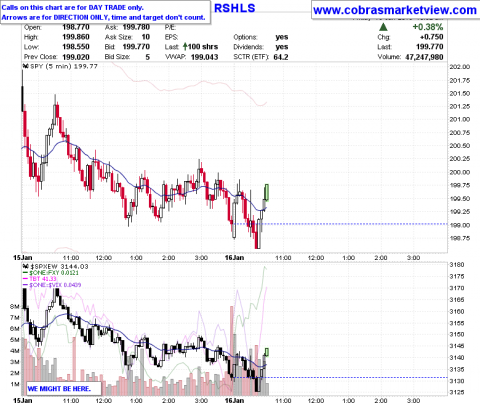Select the Prev Close value 199.020
The image size is (480, 406).
(x=76, y=57)
